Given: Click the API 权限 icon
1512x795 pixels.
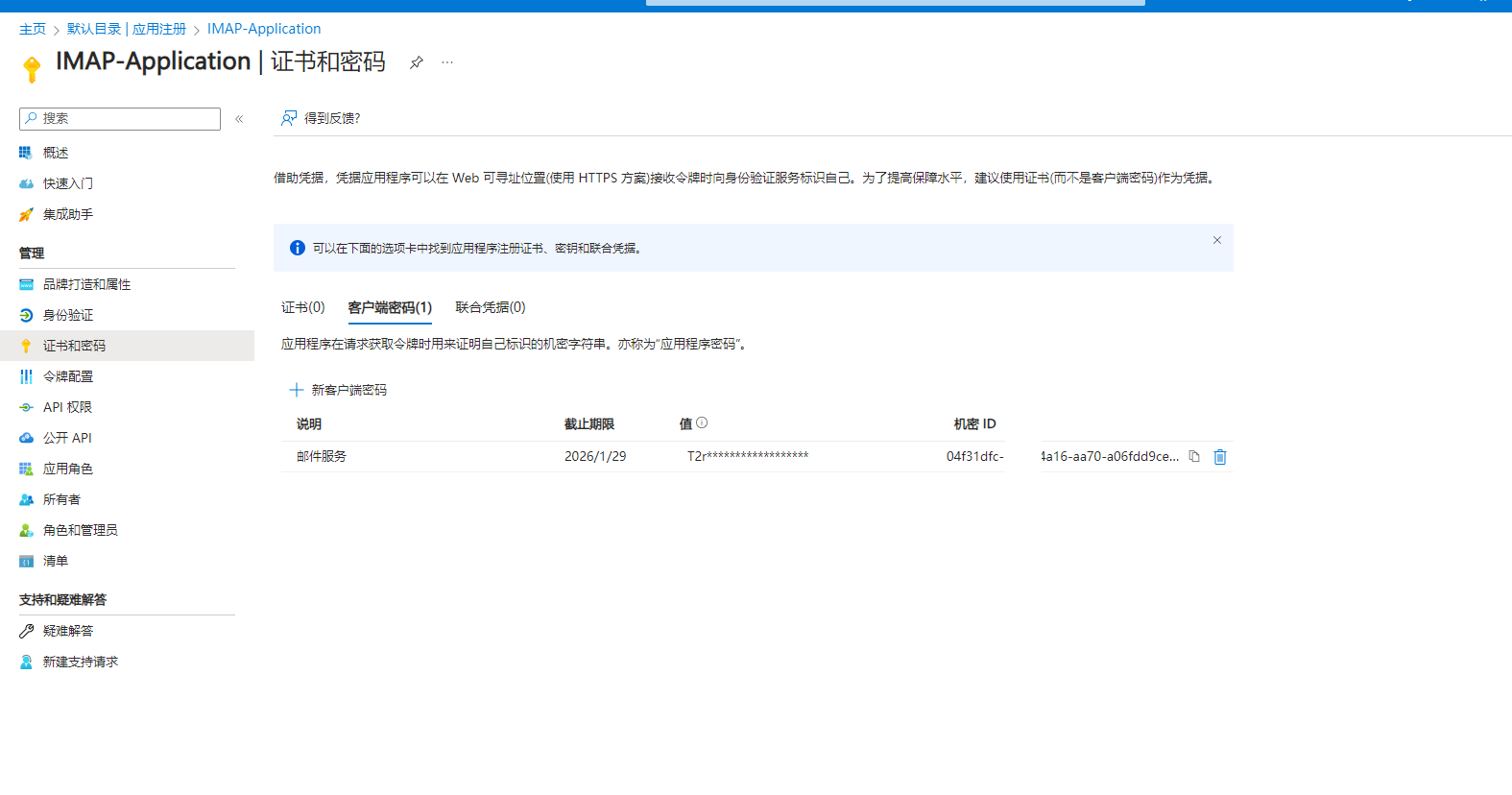Looking at the screenshot, I should tap(26, 407).
